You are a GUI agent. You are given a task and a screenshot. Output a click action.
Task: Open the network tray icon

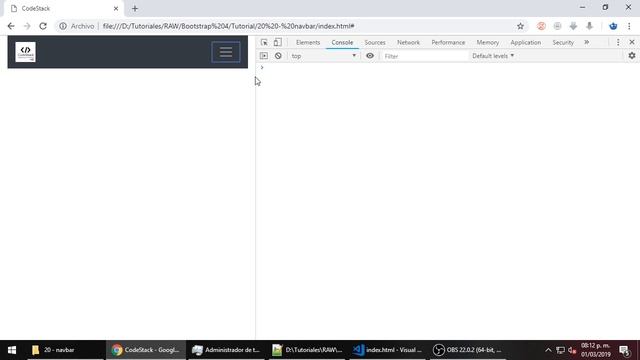point(560,350)
